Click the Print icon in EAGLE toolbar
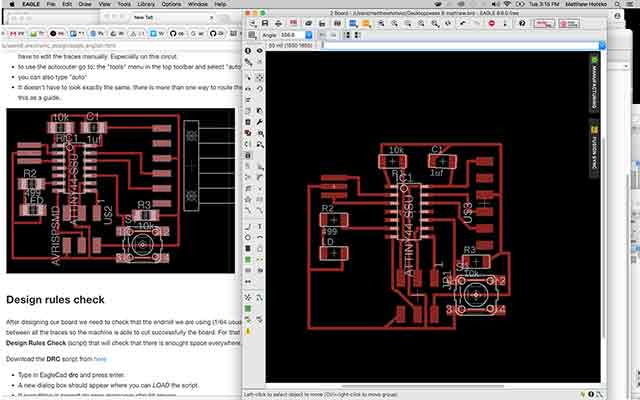Viewport: 640px width, 400px height. [278, 23]
